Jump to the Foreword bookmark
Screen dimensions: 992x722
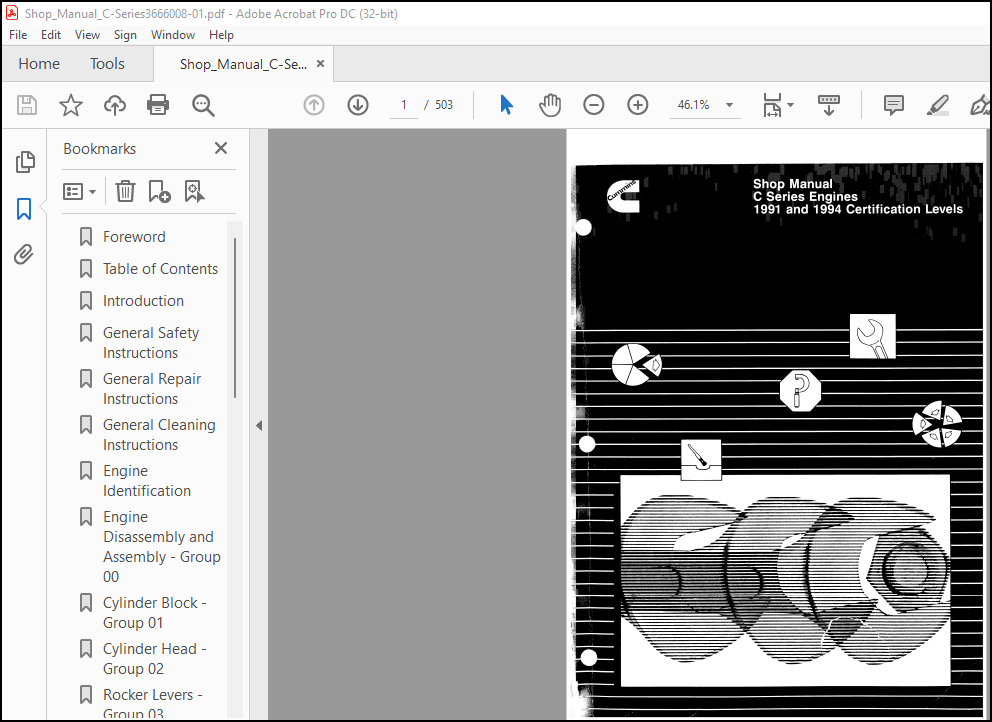click(x=134, y=237)
